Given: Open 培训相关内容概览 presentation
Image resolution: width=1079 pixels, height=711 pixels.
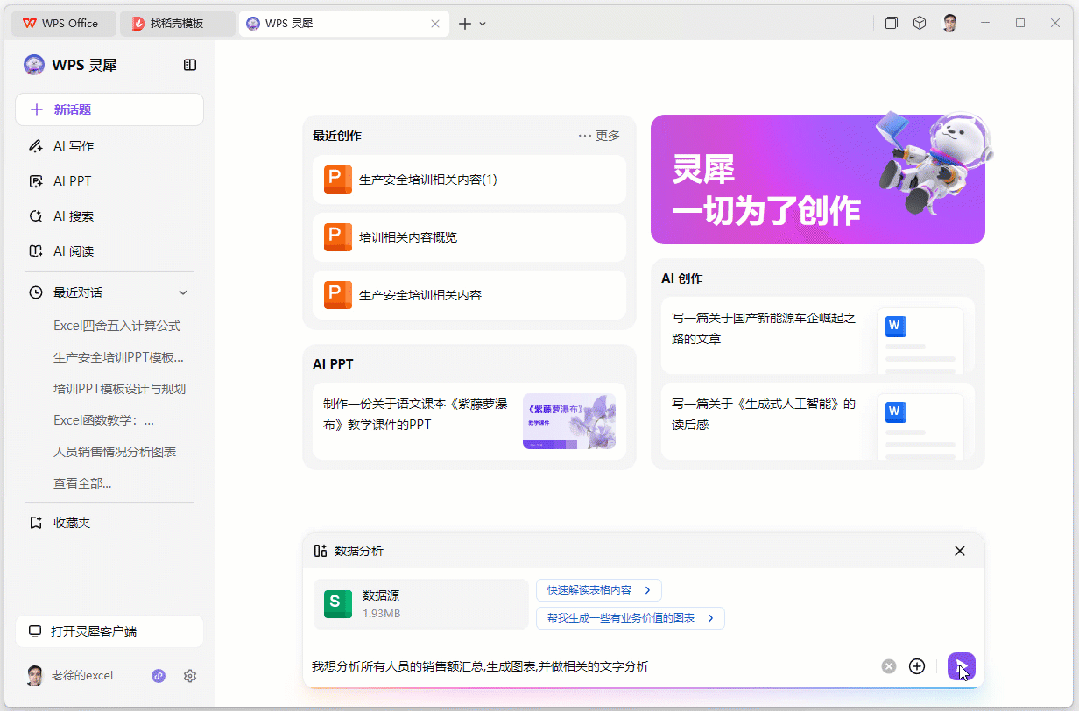Looking at the screenshot, I should pyautogui.click(x=469, y=237).
